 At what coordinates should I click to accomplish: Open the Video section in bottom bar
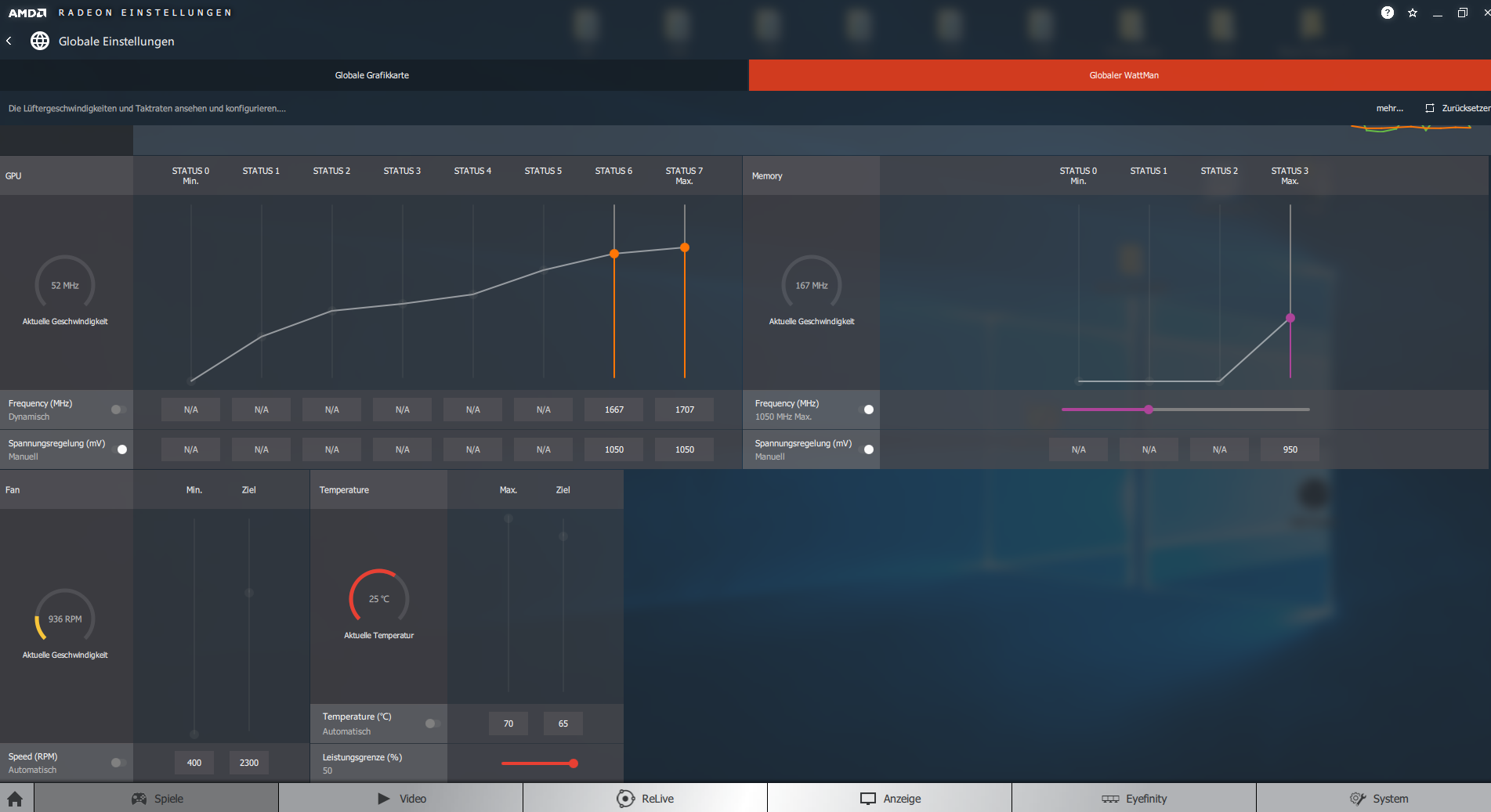coord(401,799)
